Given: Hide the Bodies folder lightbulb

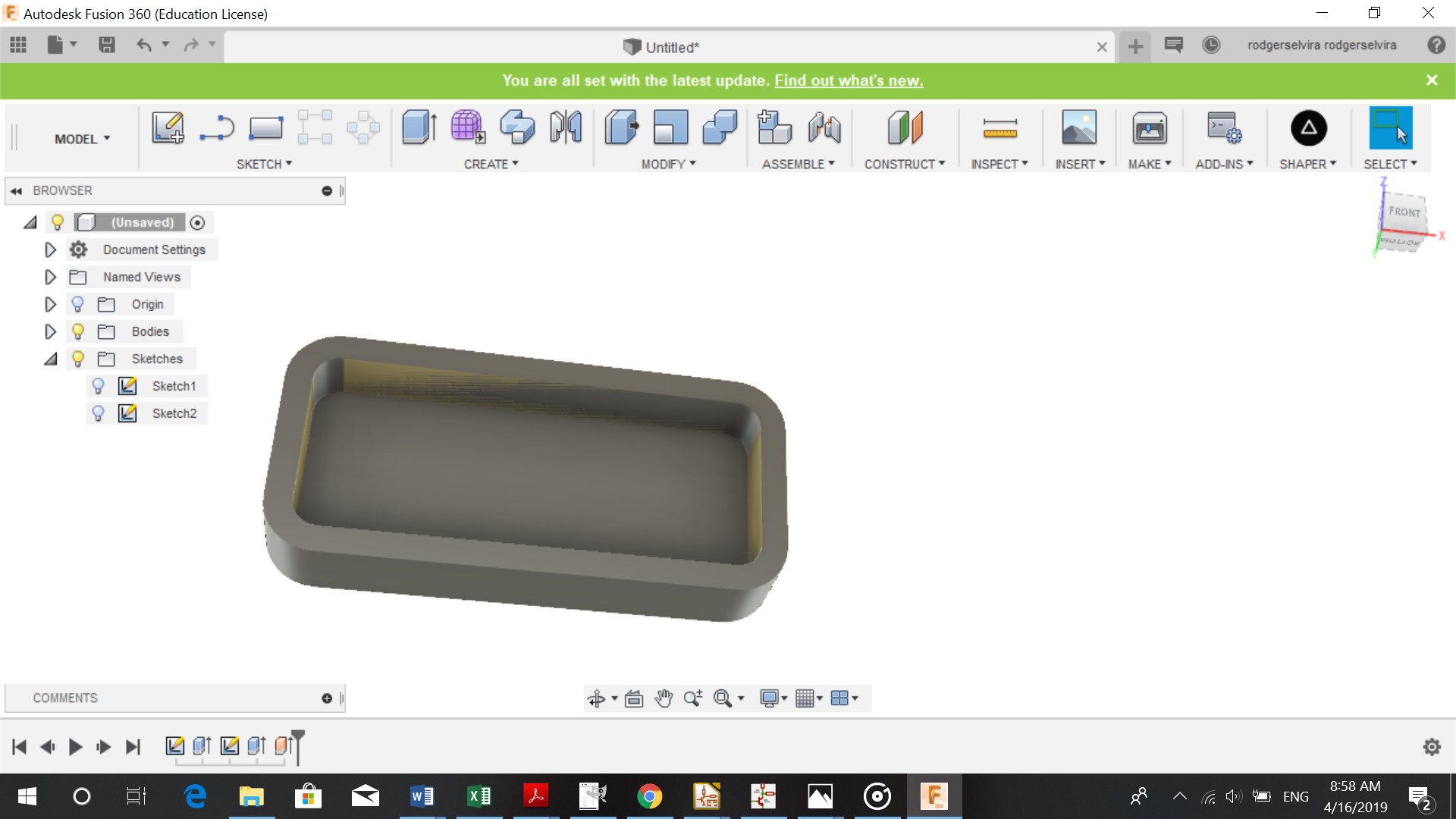Looking at the screenshot, I should pyautogui.click(x=78, y=331).
